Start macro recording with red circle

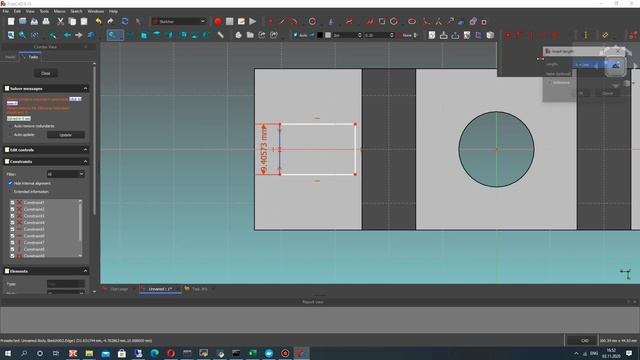point(218,21)
